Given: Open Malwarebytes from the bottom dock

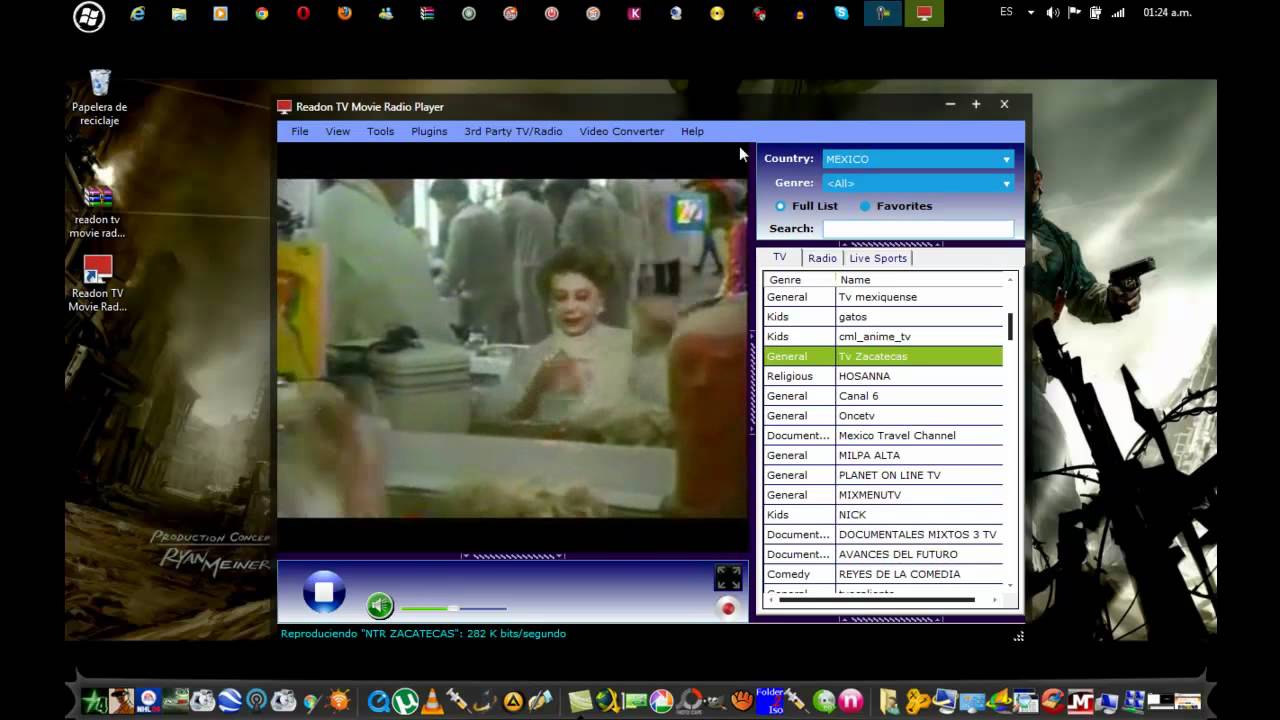Looking at the screenshot, I should point(1081,701).
